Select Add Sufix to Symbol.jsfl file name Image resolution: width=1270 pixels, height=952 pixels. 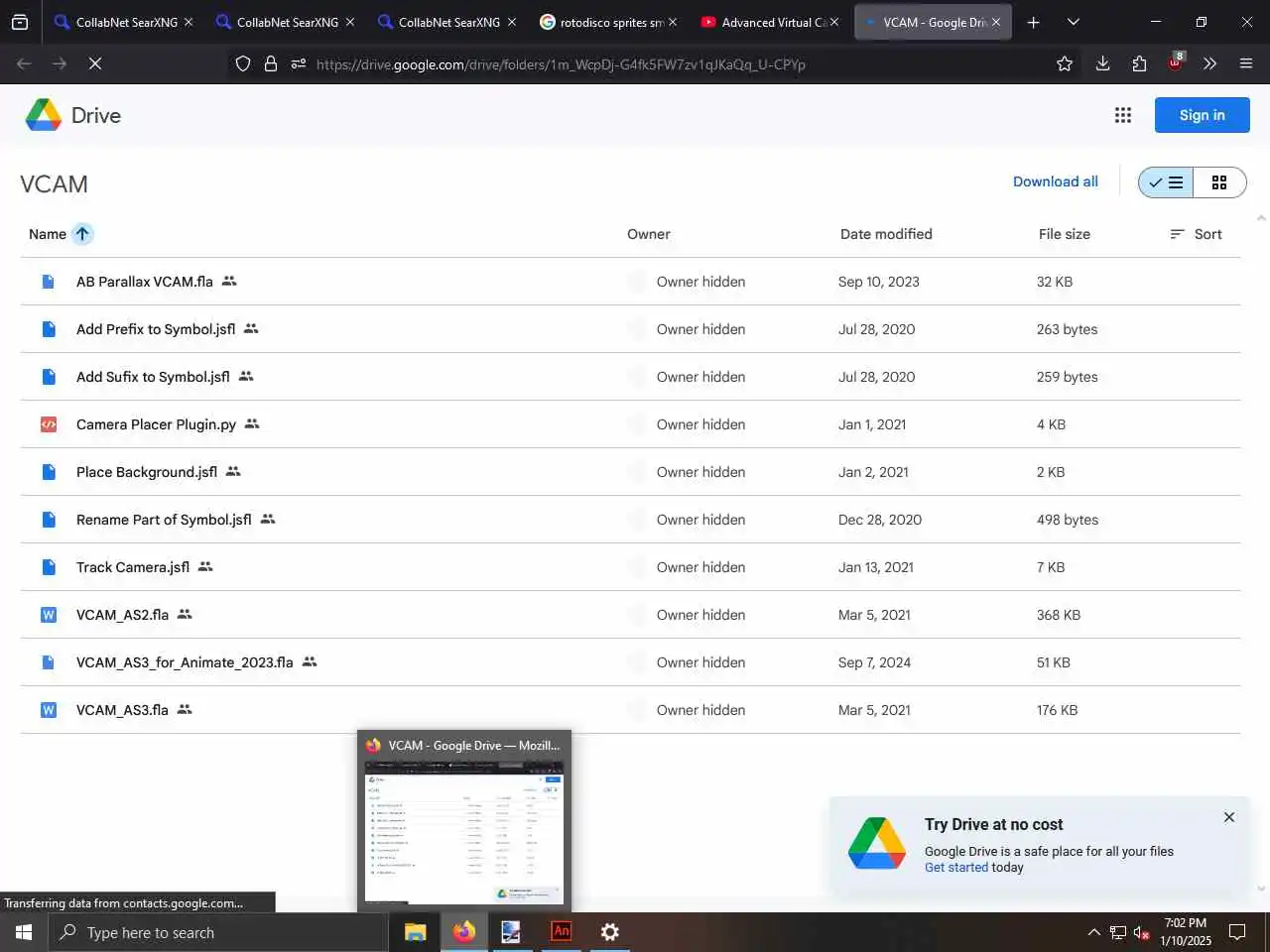(x=153, y=377)
